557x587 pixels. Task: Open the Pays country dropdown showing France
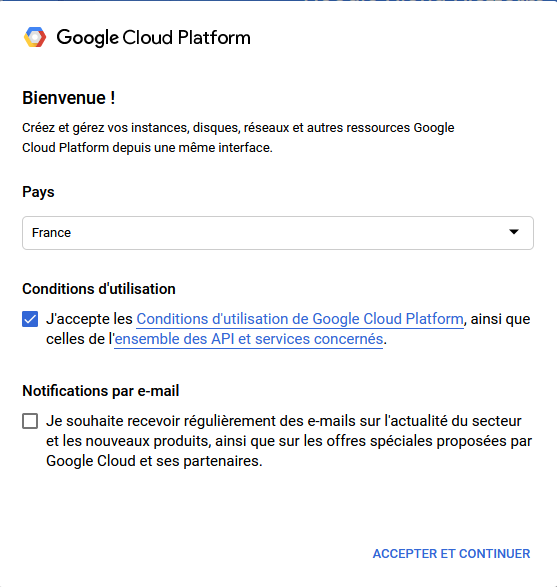coord(278,233)
